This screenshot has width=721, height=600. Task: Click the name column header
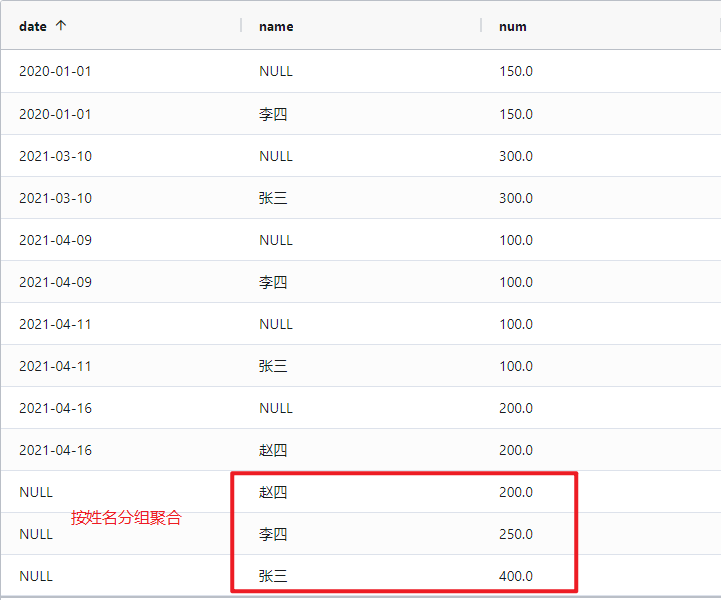click(276, 26)
